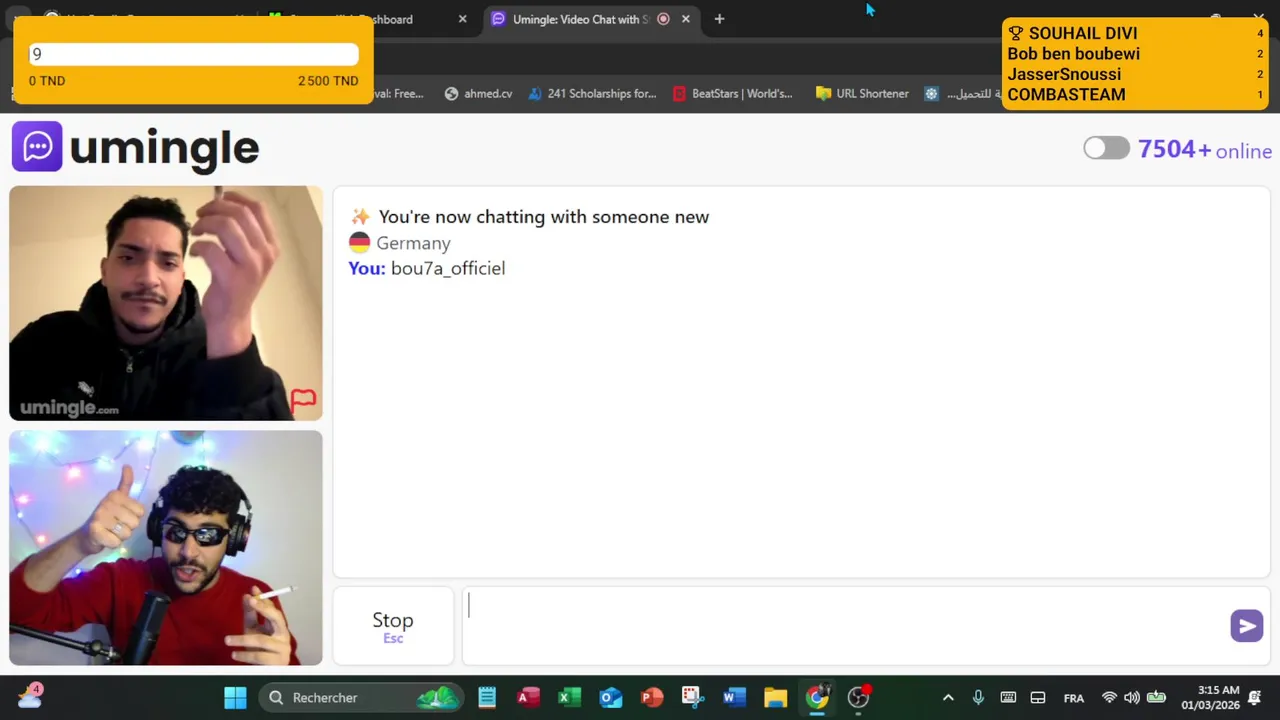The image size is (1280, 720).
Task: Open Word from the taskbar
Action: coord(734,698)
